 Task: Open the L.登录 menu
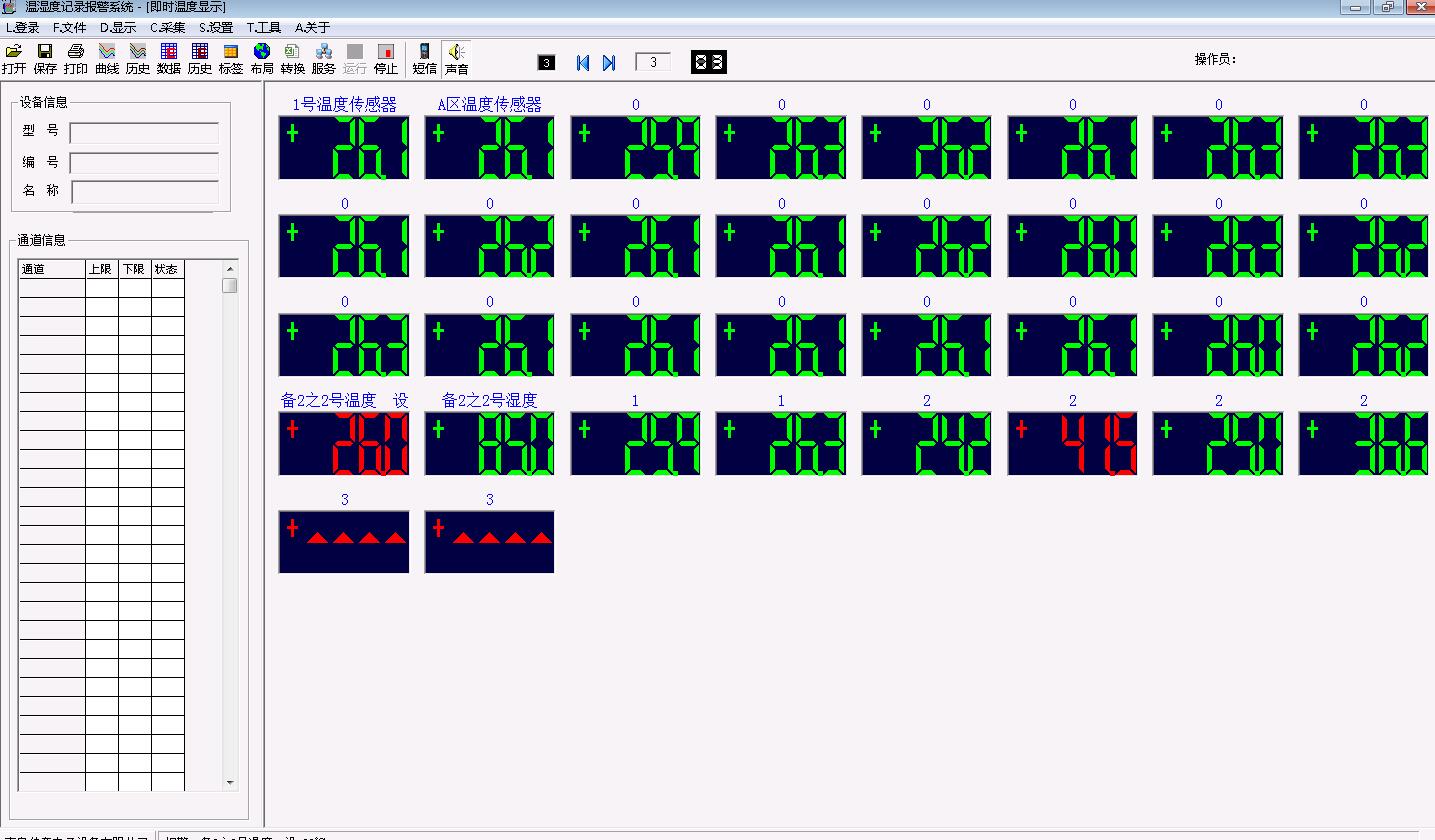tap(23, 28)
